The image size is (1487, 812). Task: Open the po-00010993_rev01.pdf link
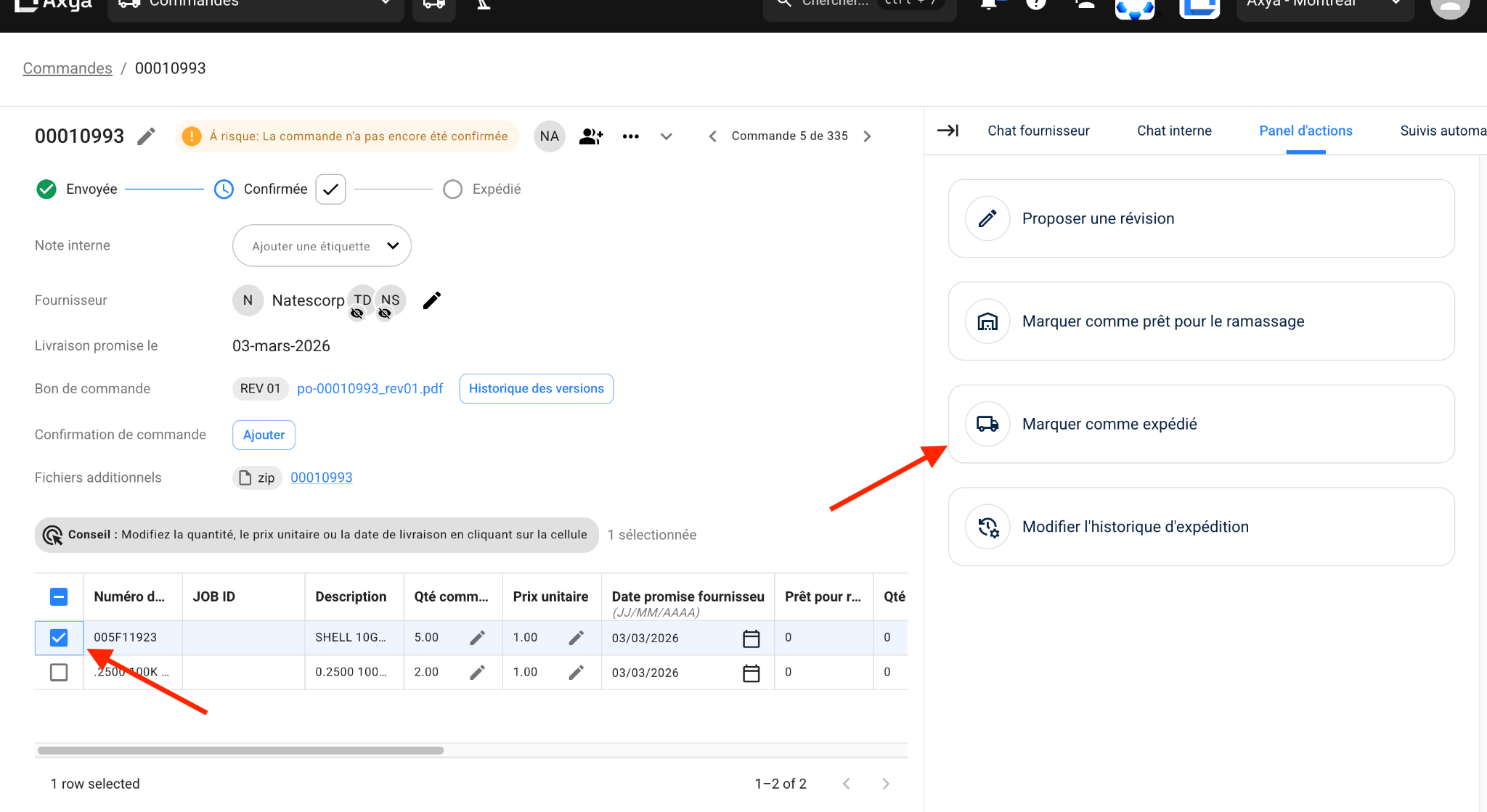(370, 388)
